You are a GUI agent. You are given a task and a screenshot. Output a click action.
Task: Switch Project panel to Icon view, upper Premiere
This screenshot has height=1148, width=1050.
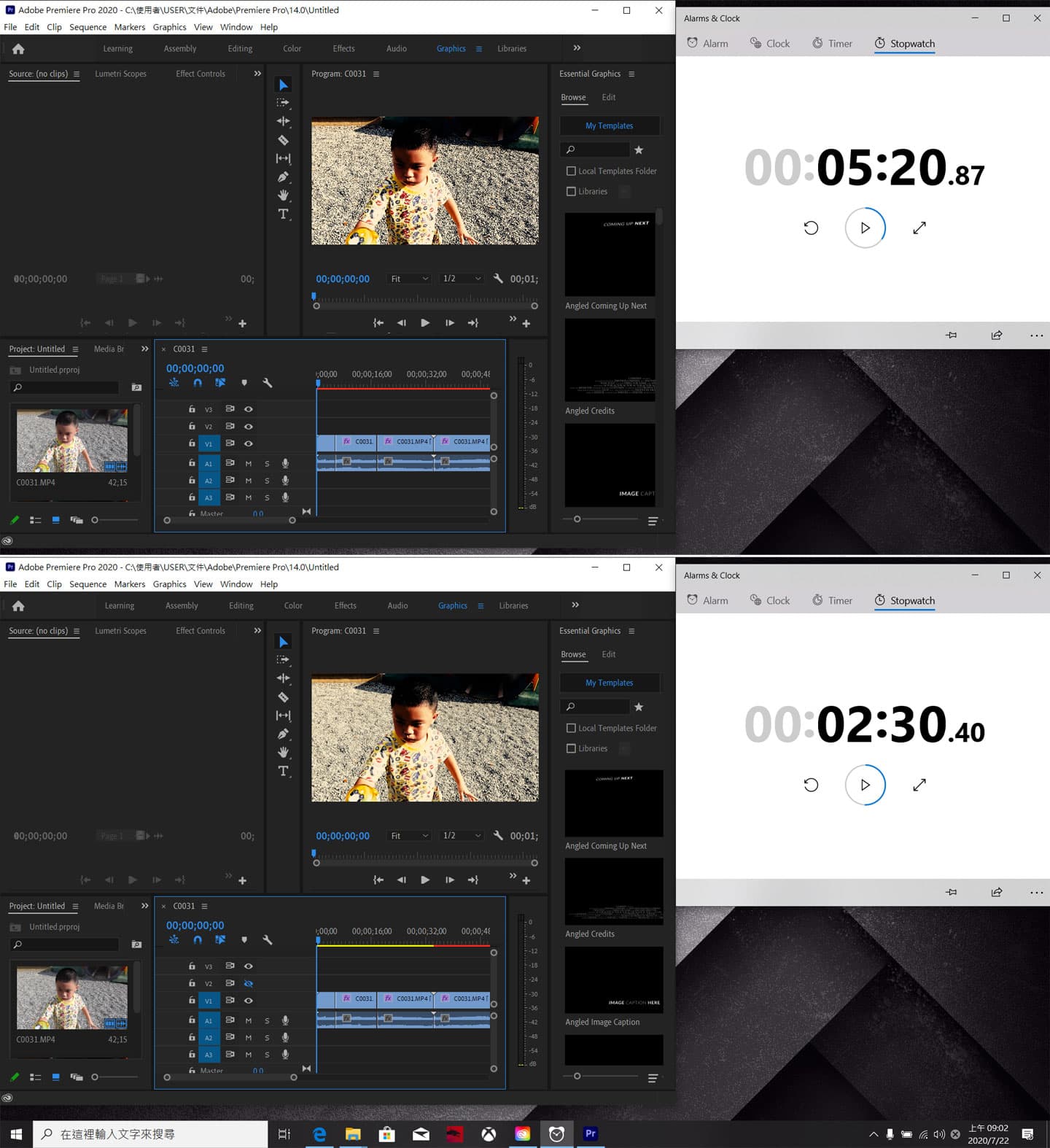(56, 520)
